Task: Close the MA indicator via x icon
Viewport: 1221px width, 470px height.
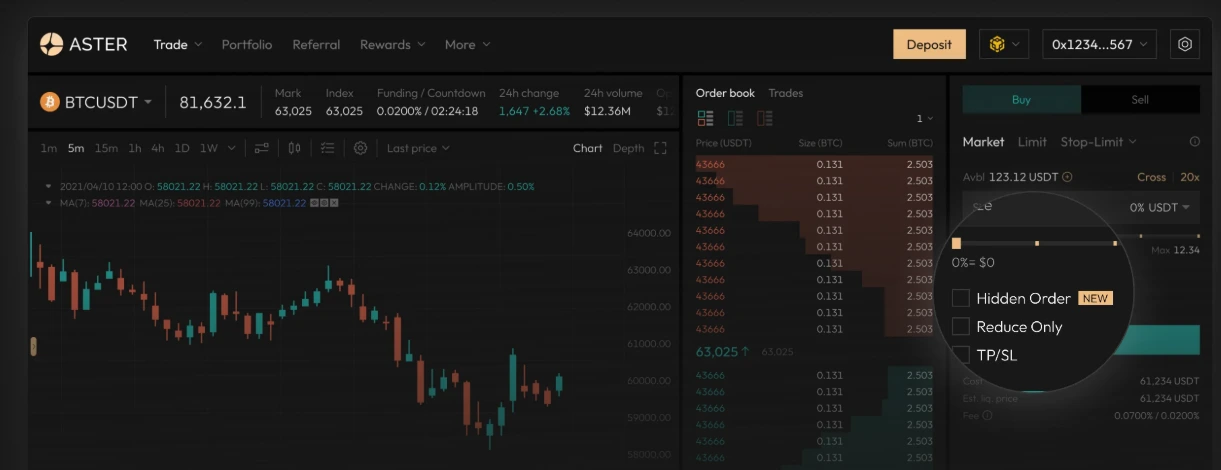Action: 334,203
